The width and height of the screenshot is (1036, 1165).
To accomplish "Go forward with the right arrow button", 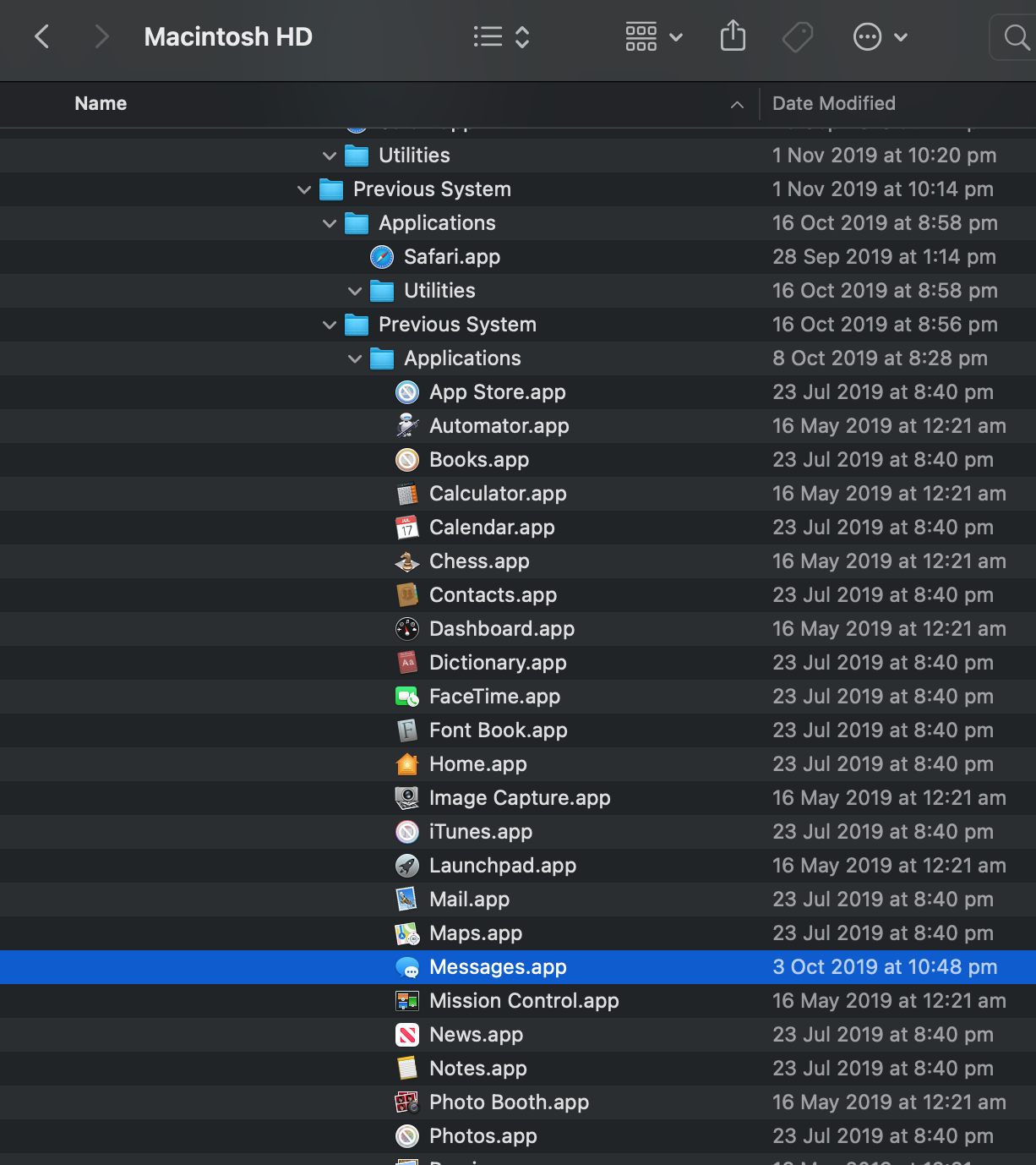I will pyautogui.click(x=102, y=36).
